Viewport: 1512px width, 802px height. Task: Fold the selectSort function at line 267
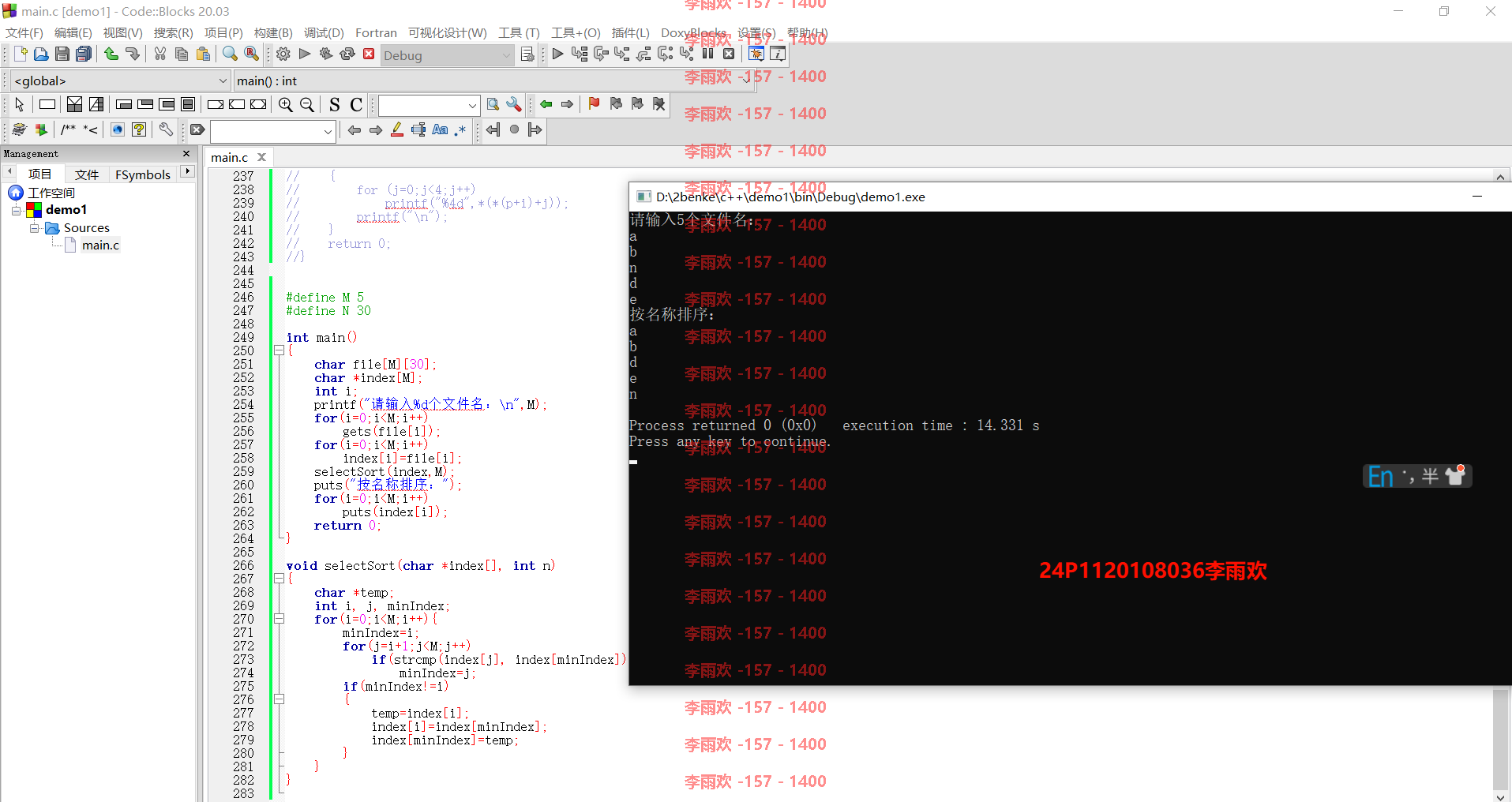pos(279,579)
